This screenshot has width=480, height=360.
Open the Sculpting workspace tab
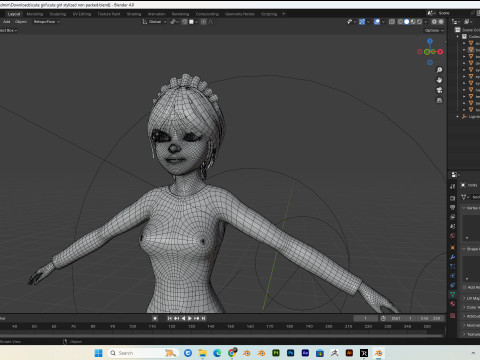(x=58, y=14)
